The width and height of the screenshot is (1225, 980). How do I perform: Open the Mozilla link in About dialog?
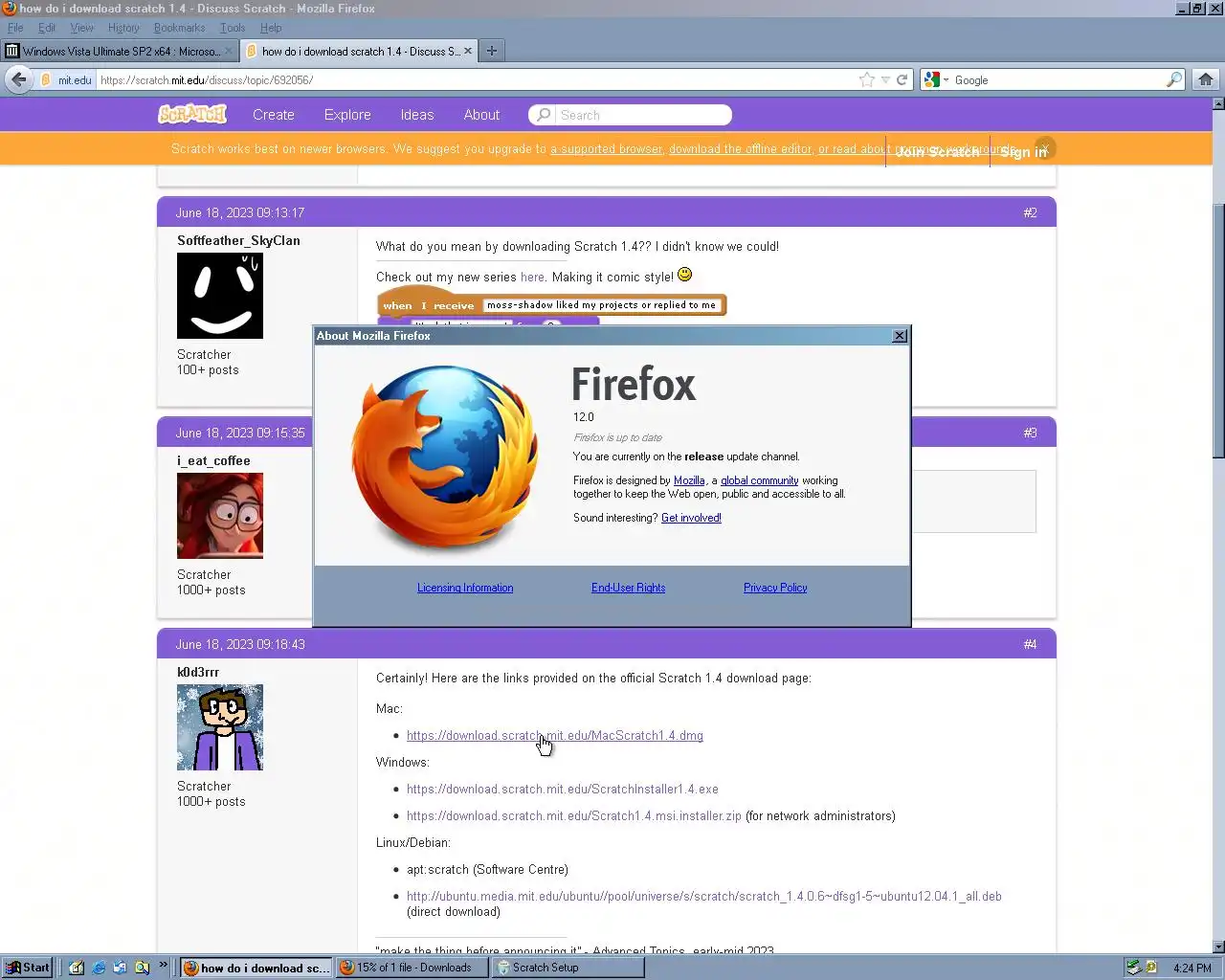coord(689,480)
